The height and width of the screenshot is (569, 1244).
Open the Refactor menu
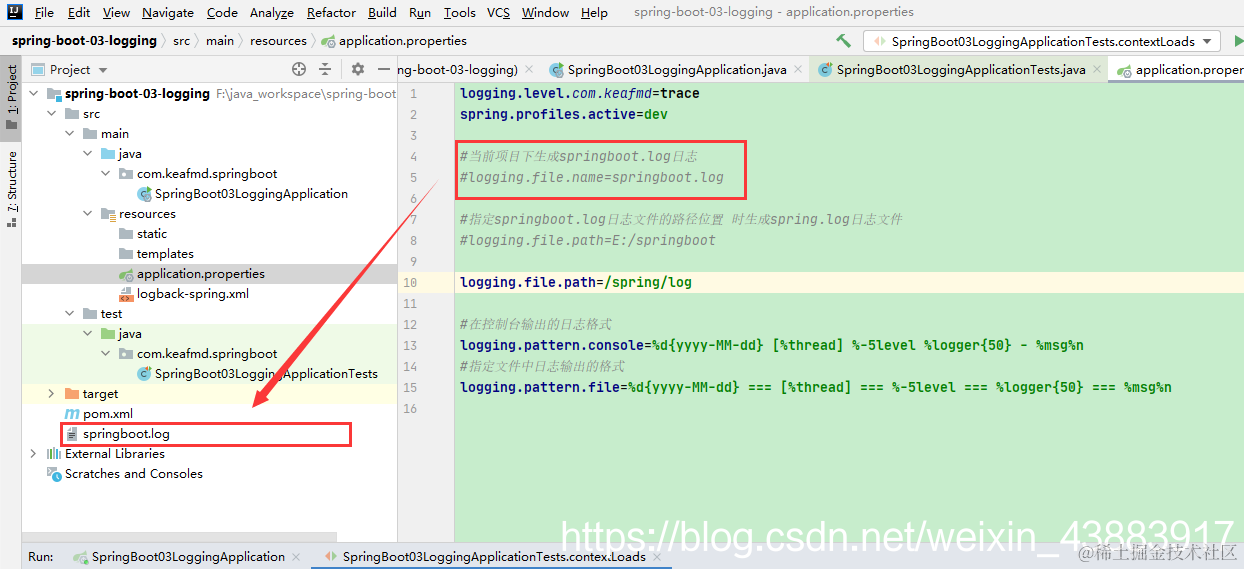coord(331,12)
